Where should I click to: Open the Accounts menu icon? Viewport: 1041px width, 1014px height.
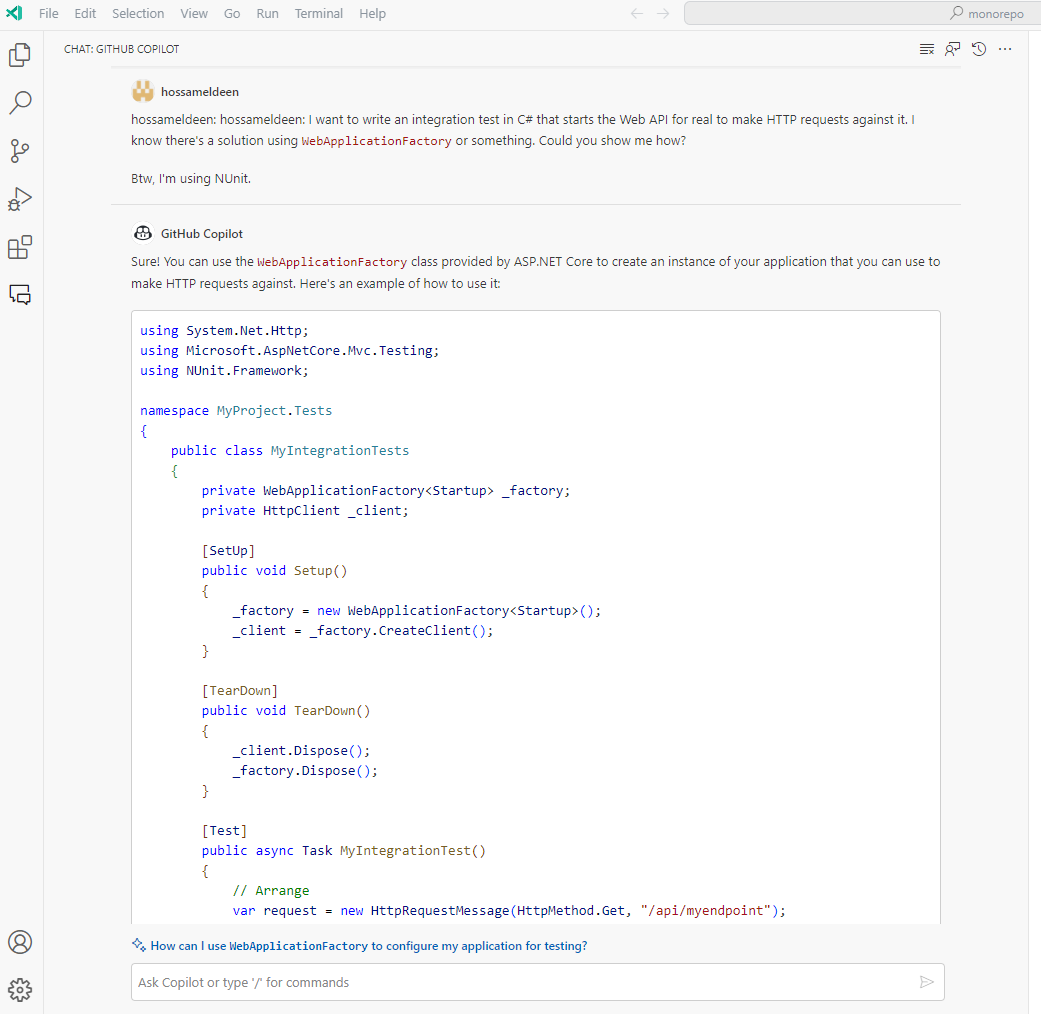coord(20,942)
